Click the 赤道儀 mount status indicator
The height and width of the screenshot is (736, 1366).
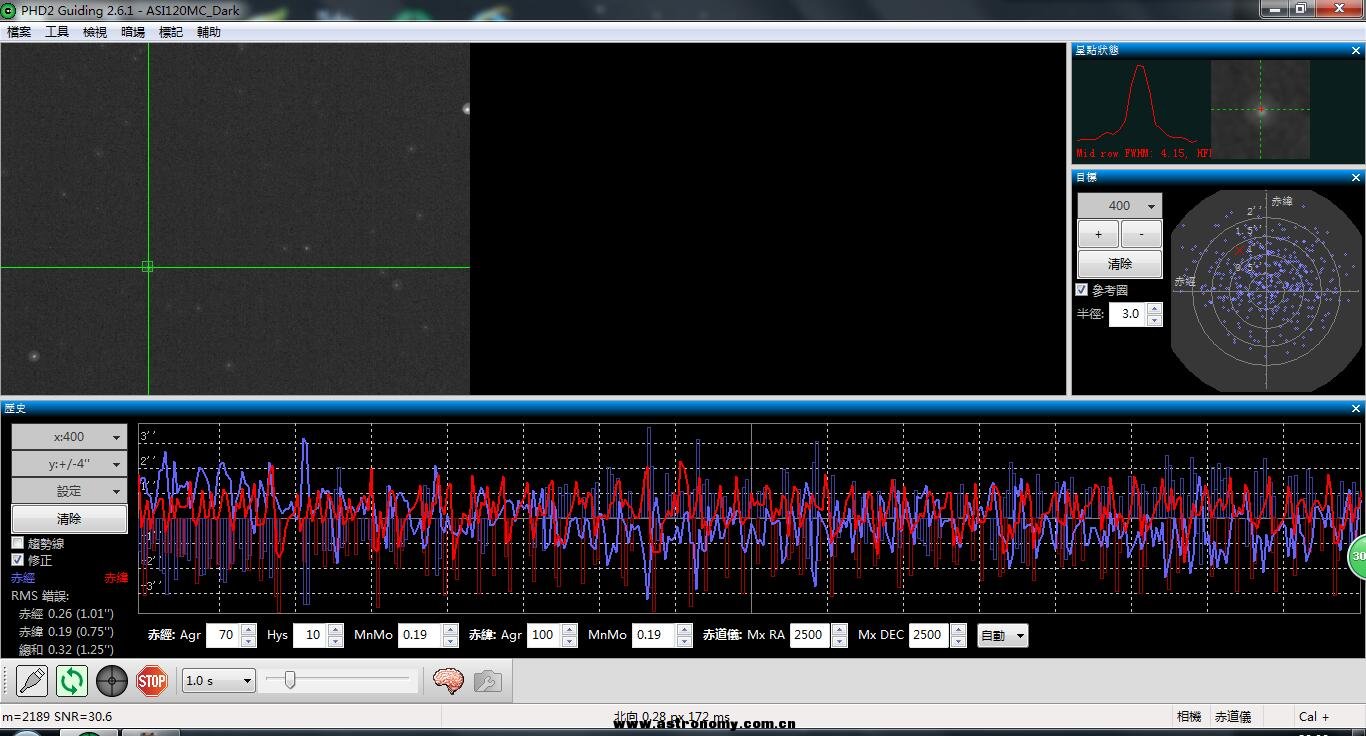coord(1233,716)
